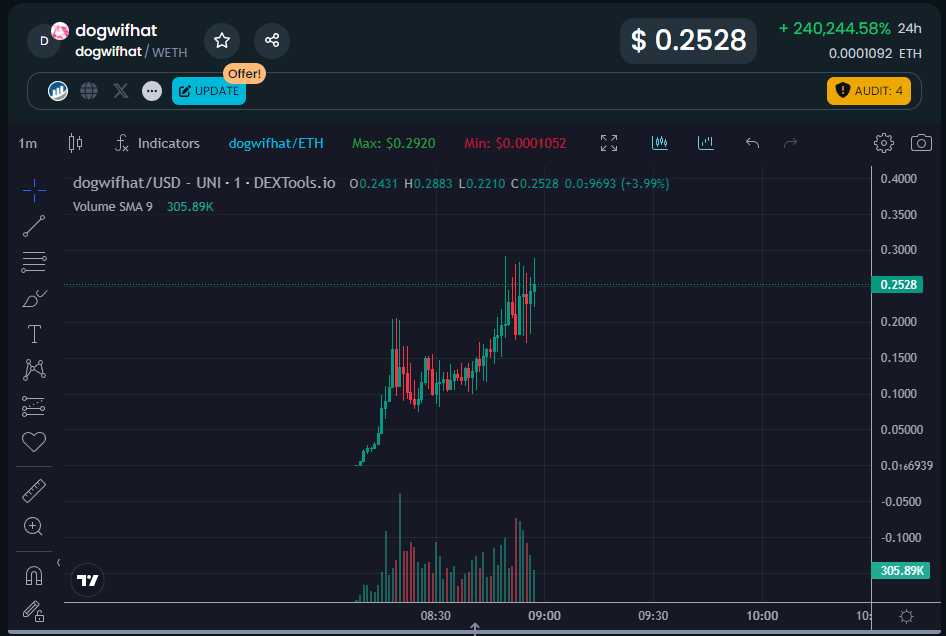Redo the chart action
The width and height of the screenshot is (946, 636).
point(790,143)
